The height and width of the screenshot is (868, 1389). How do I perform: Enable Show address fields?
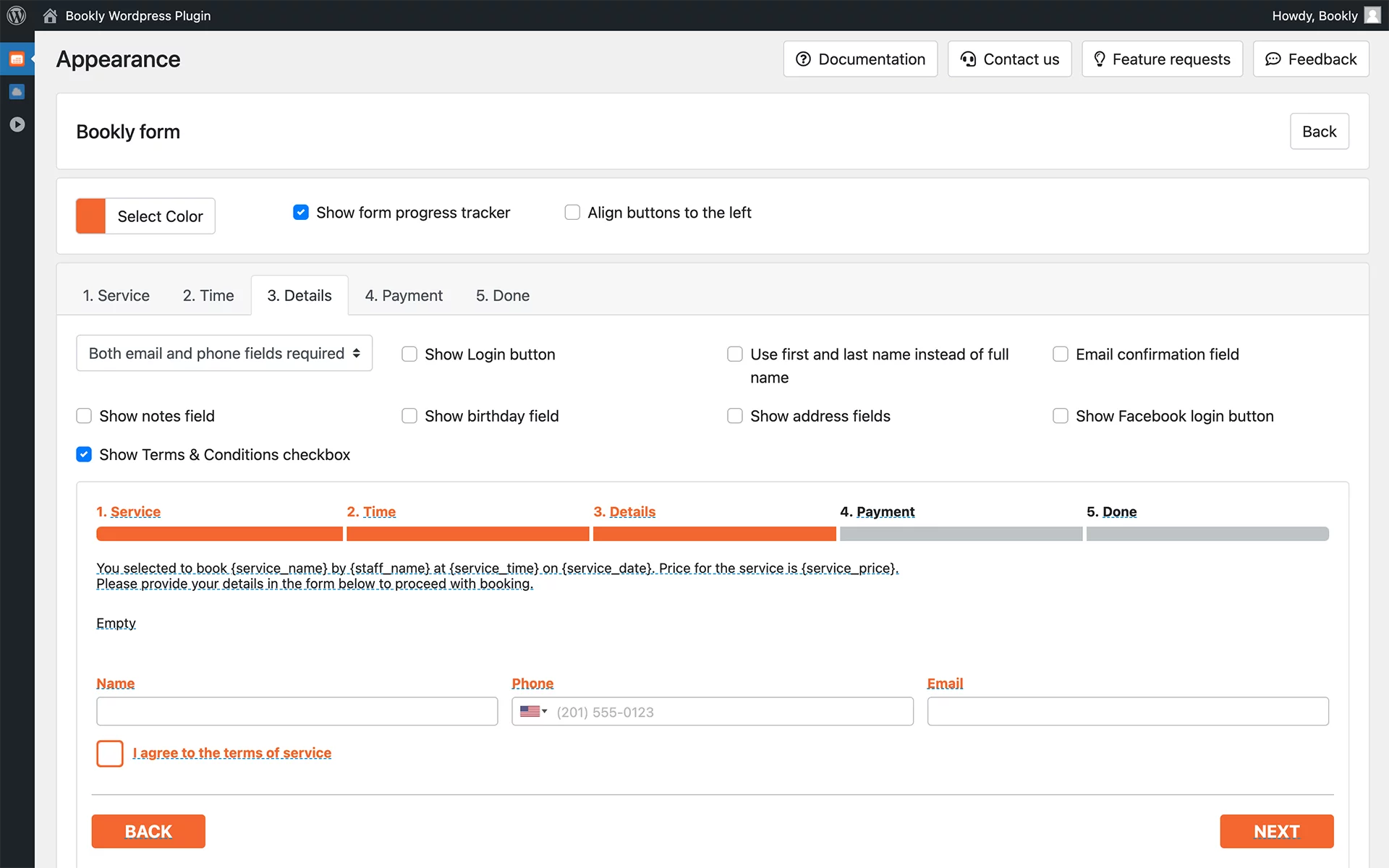[x=735, y=416]
